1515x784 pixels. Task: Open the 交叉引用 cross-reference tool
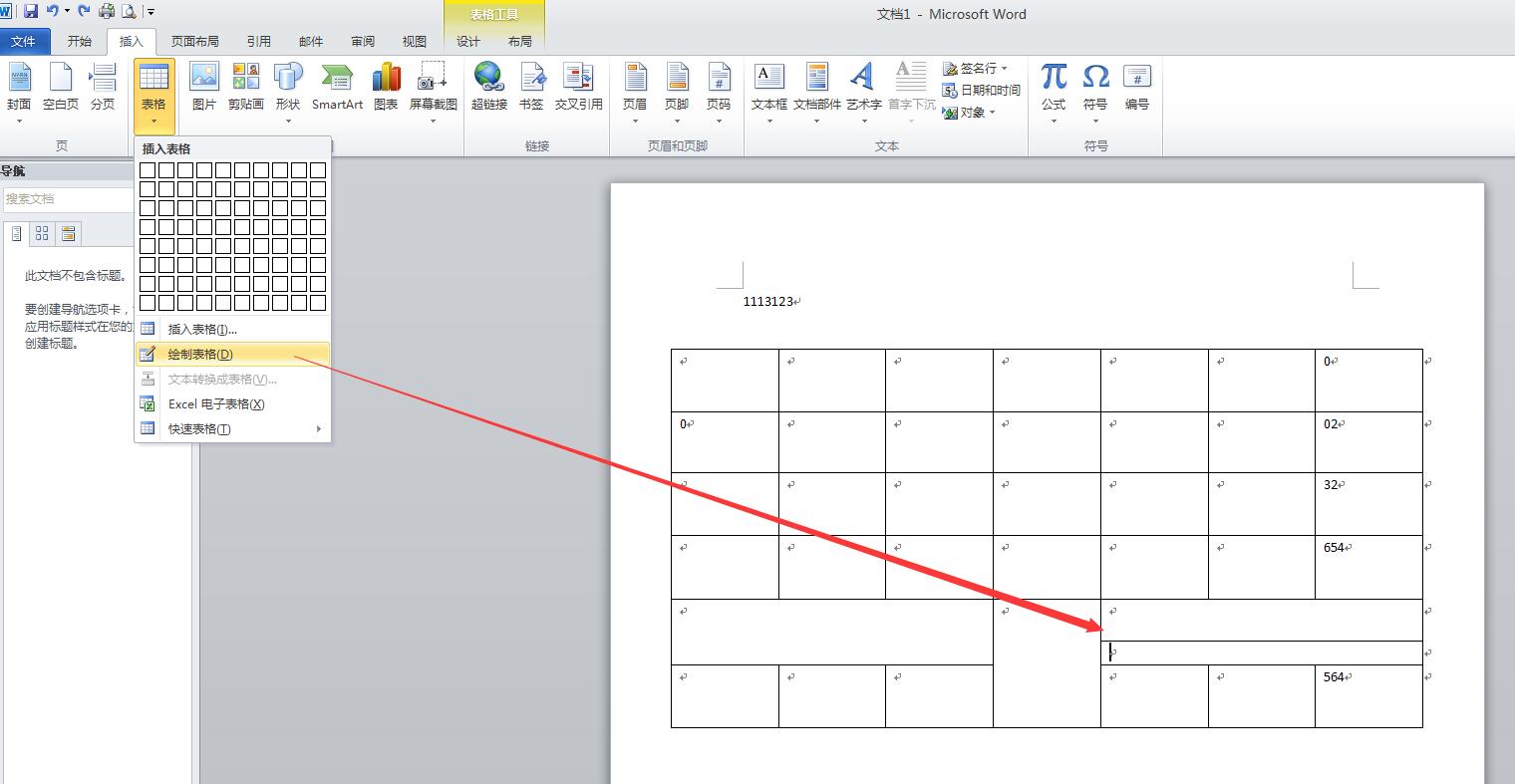coord(579,87)
